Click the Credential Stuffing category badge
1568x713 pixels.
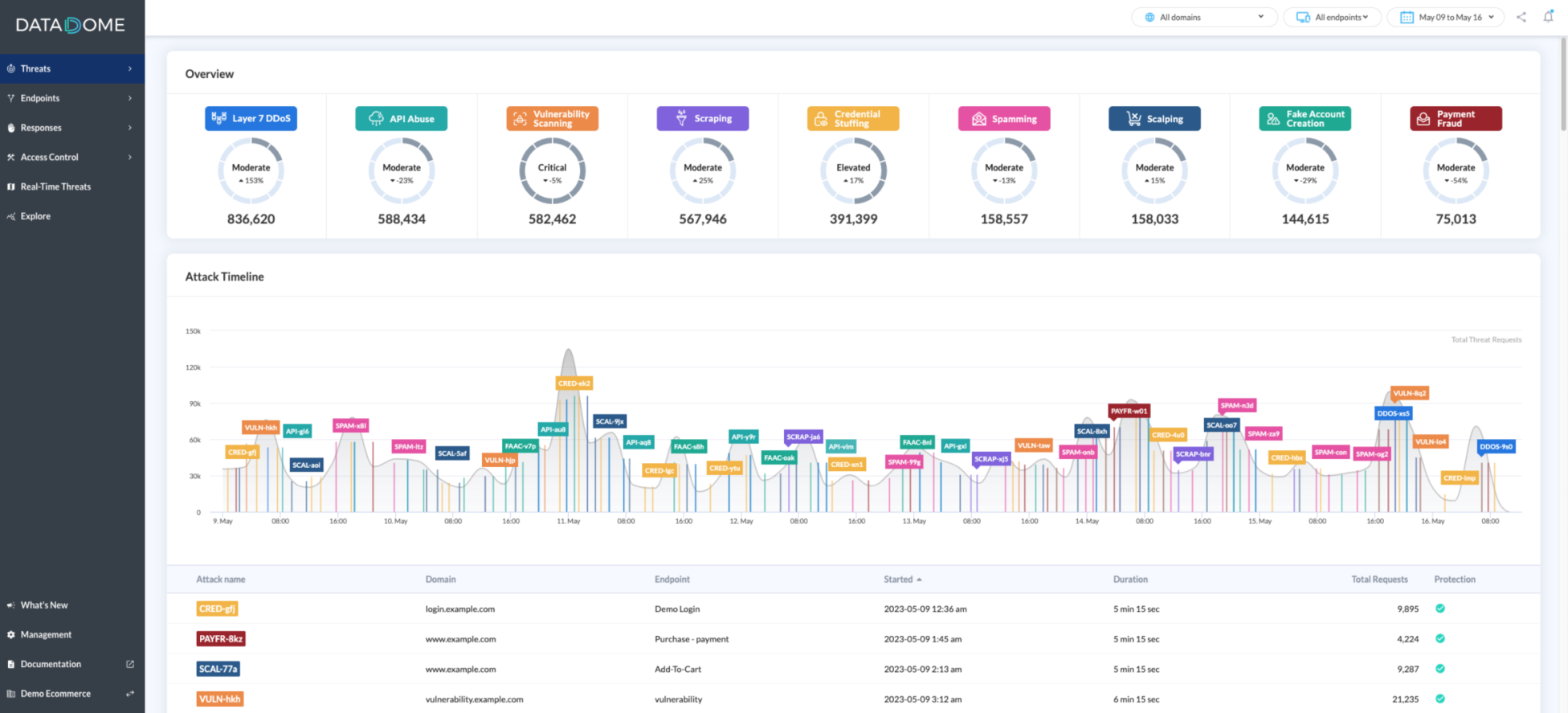pos(853,118)
